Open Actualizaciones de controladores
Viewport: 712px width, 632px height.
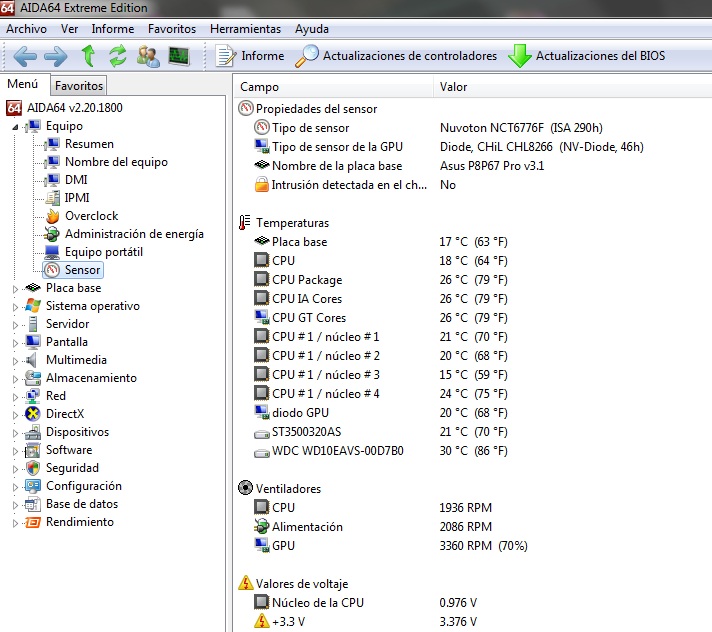396,56
